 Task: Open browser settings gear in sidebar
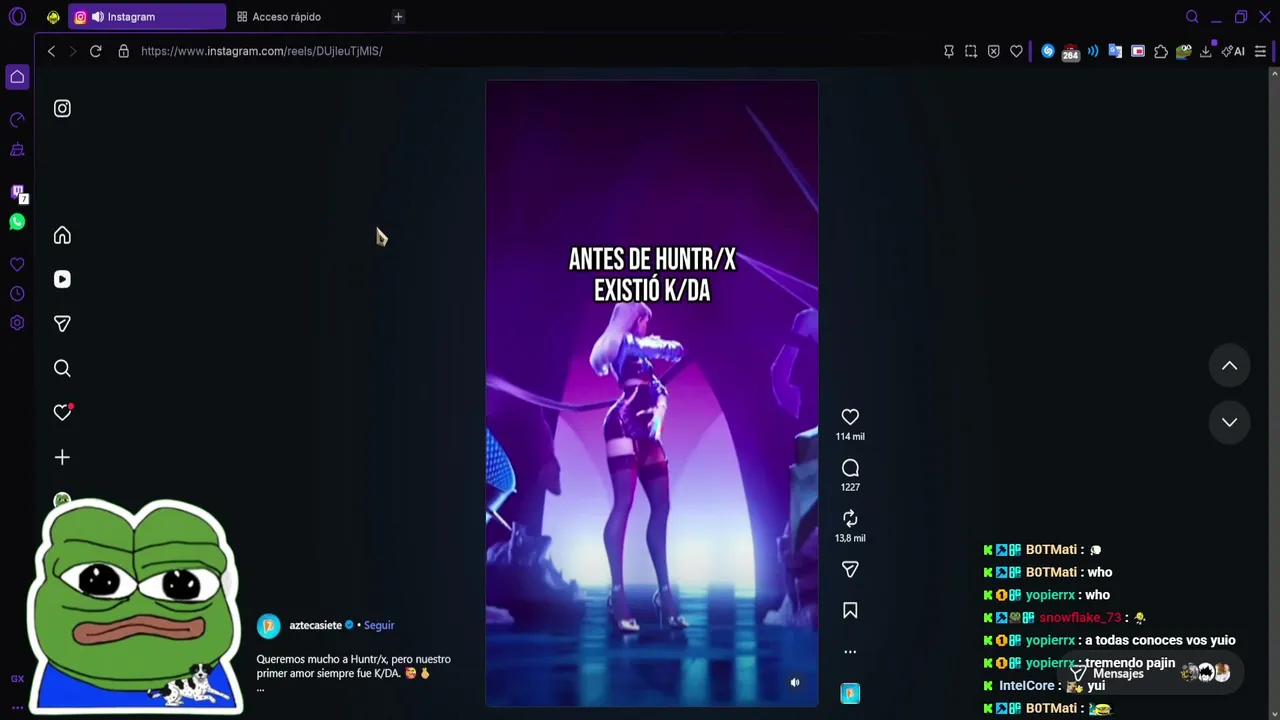17,323
